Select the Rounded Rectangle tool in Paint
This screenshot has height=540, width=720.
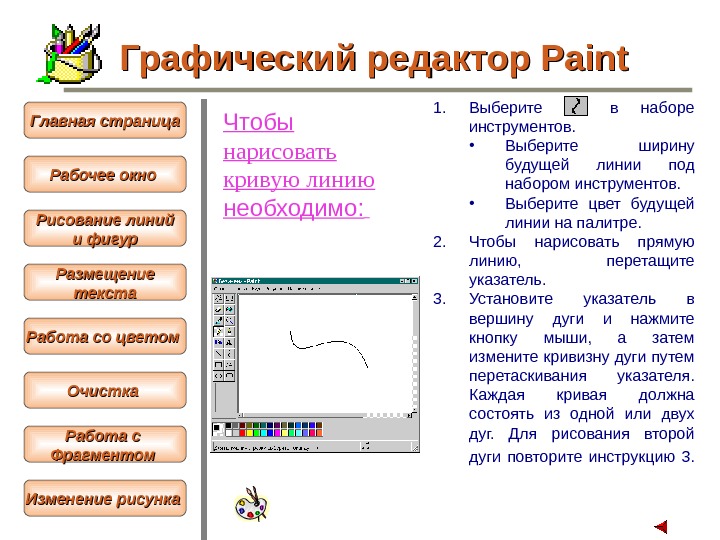[229, 376]
